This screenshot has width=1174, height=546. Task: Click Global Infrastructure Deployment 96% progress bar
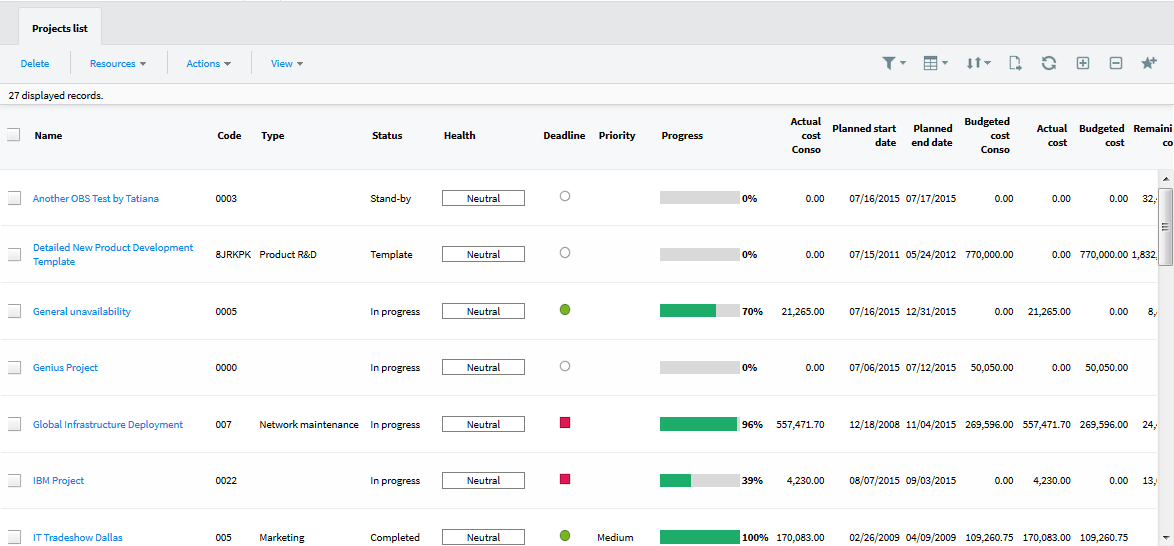point(700,424)
